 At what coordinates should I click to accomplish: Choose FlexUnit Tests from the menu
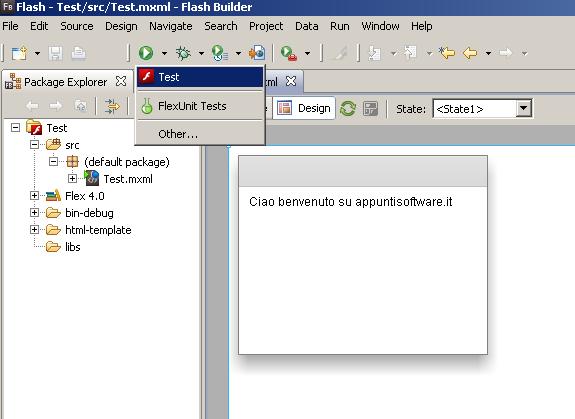click(200, 106)
